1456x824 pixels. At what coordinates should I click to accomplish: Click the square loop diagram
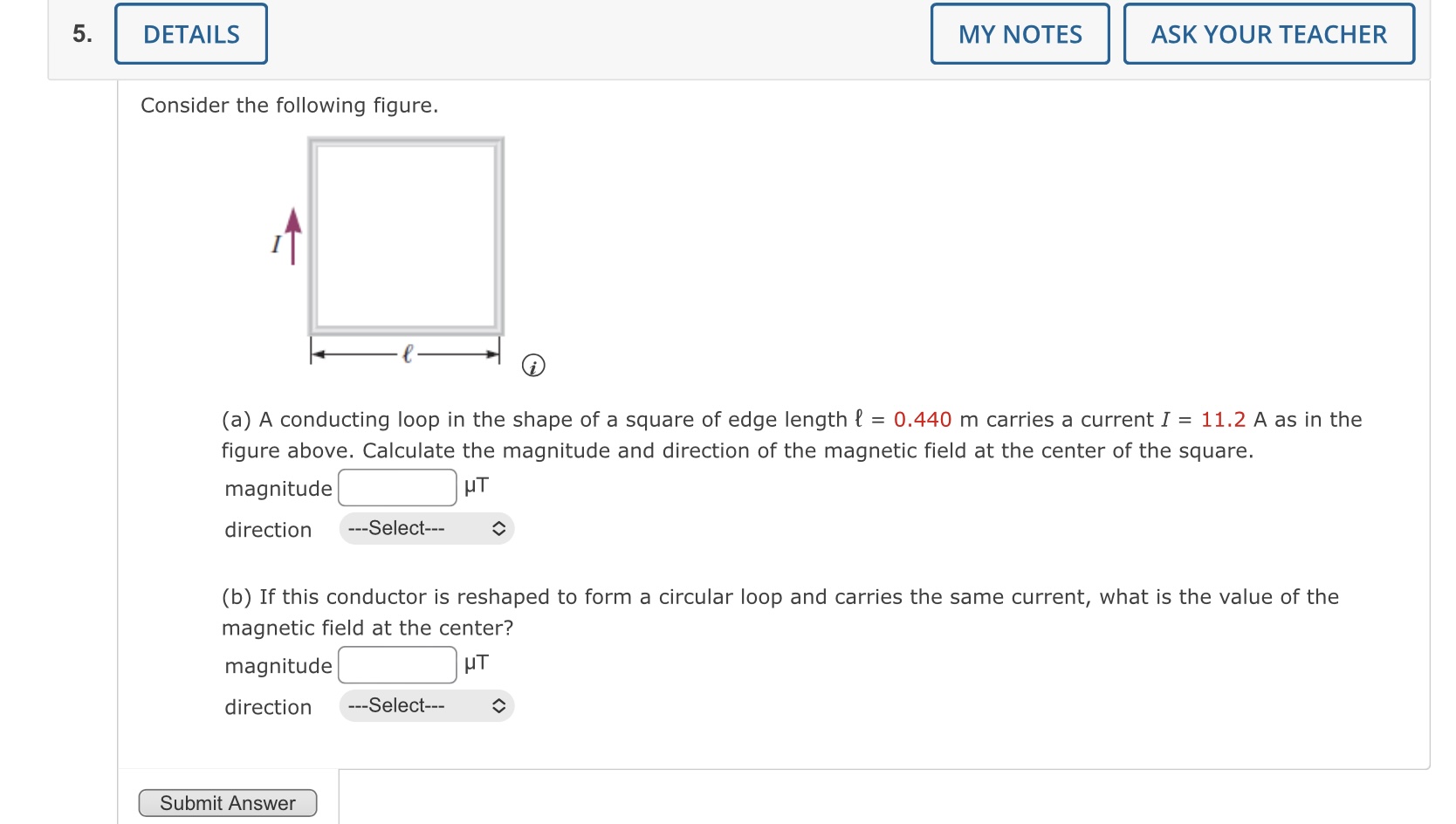406,236
